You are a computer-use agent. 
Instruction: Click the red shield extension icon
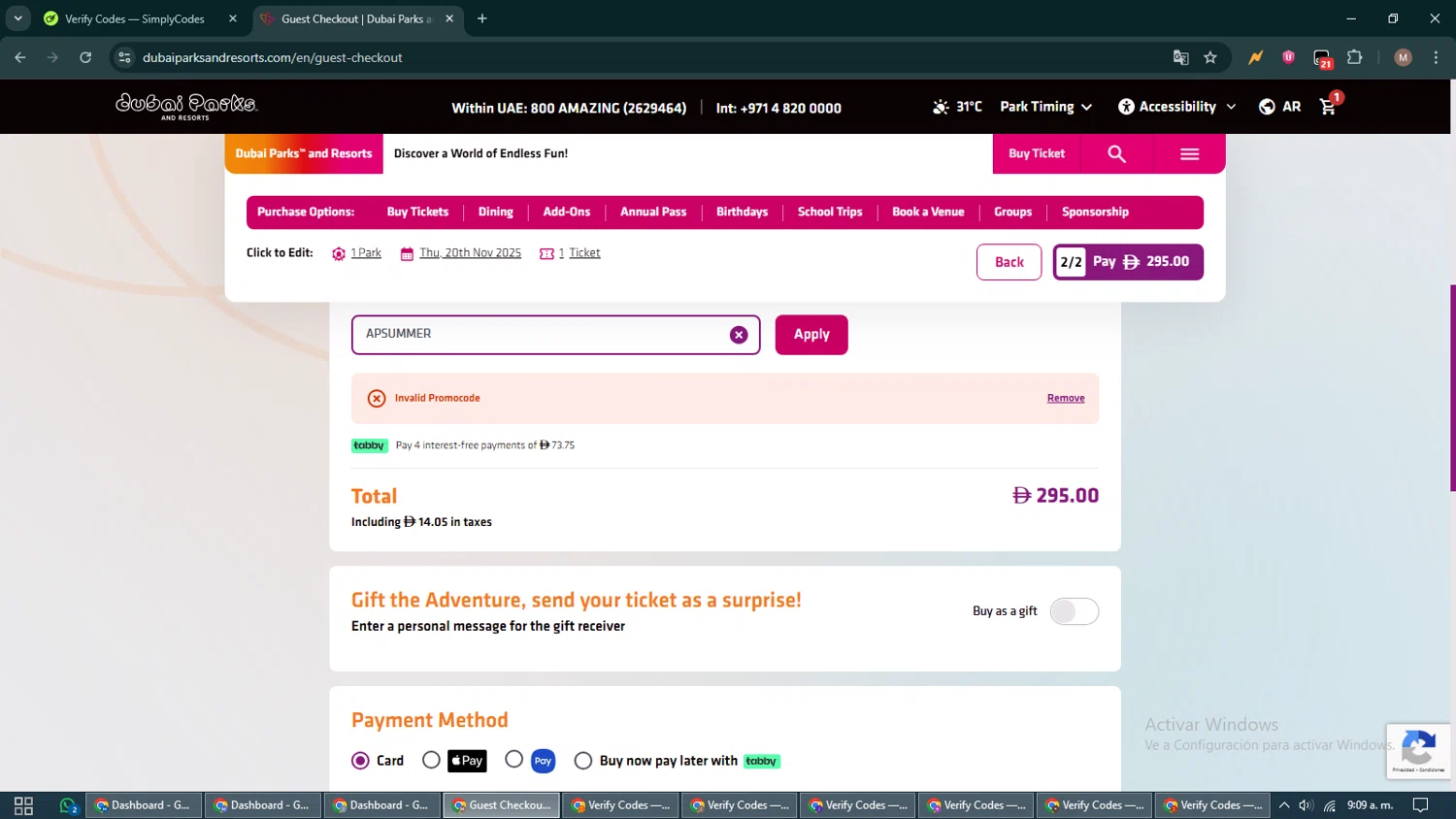1288,57
